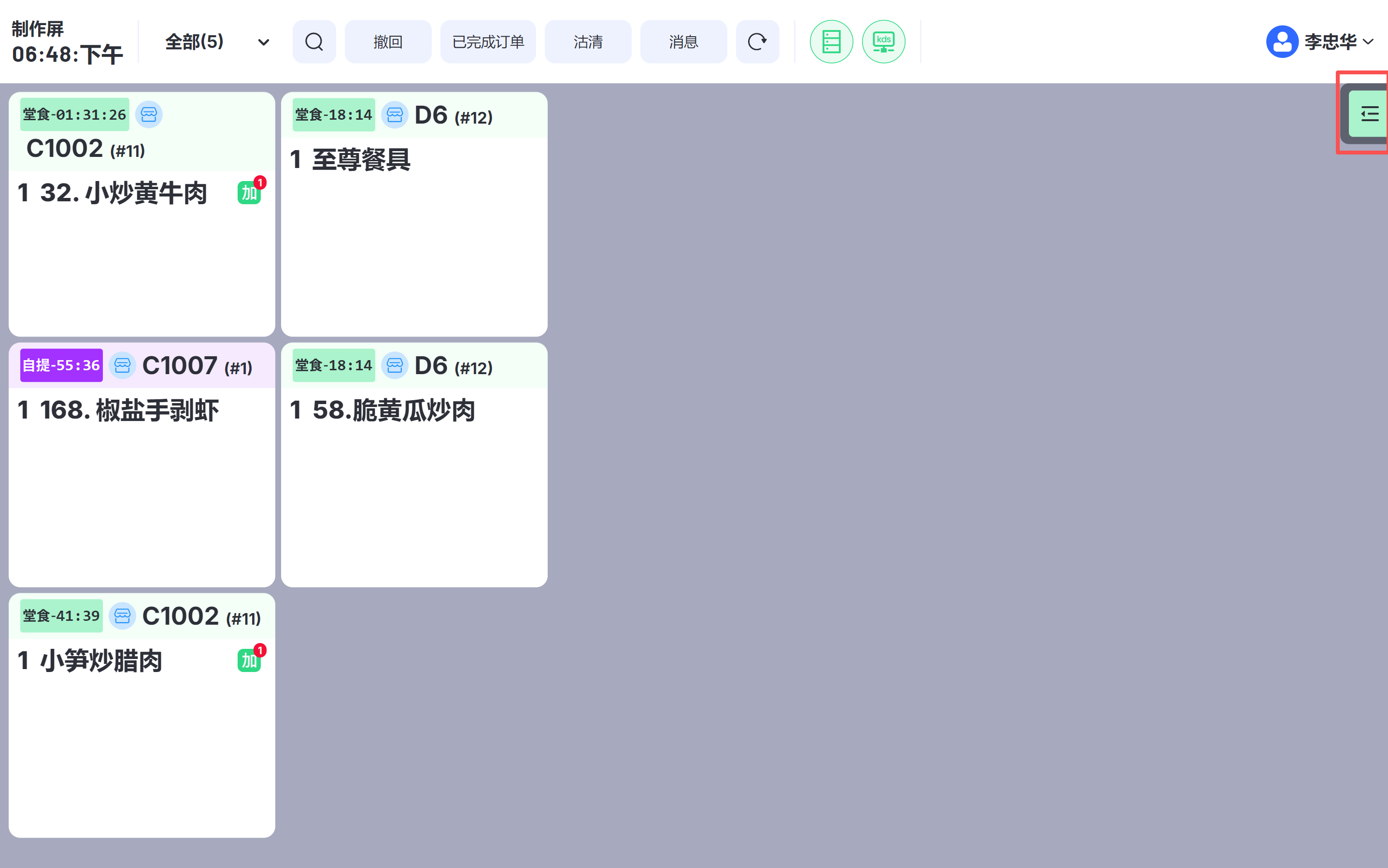Click the purple 自提-55:36 timer tag
The height and width of the screenshot is (868, 1388).
[61, 365]
